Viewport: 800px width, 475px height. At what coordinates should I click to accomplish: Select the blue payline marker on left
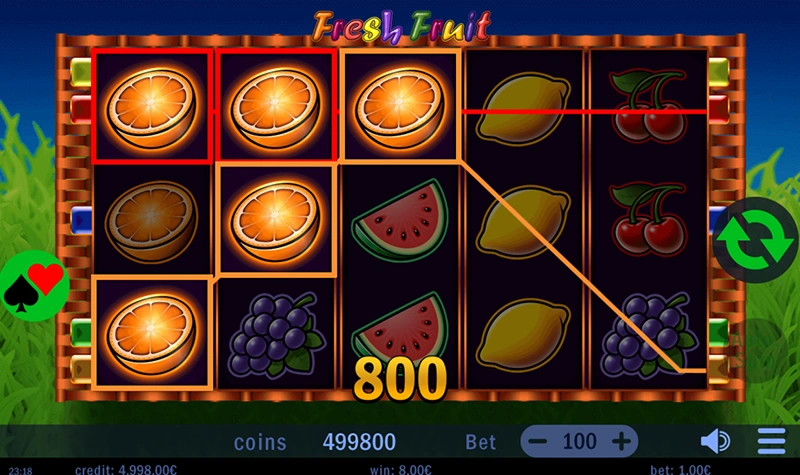[x=81, y=219]
